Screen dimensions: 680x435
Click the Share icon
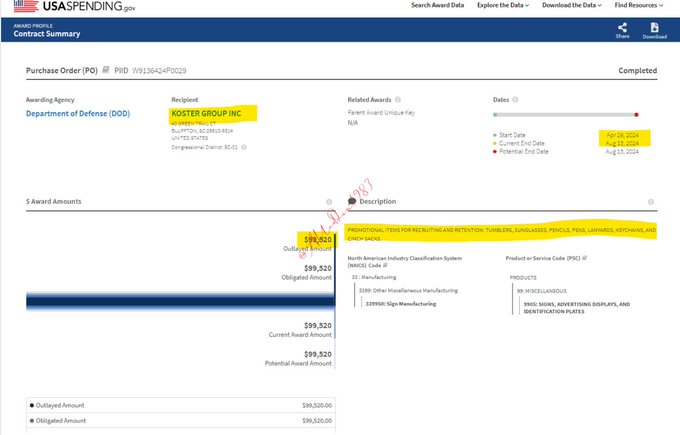[x=622, y=28]
